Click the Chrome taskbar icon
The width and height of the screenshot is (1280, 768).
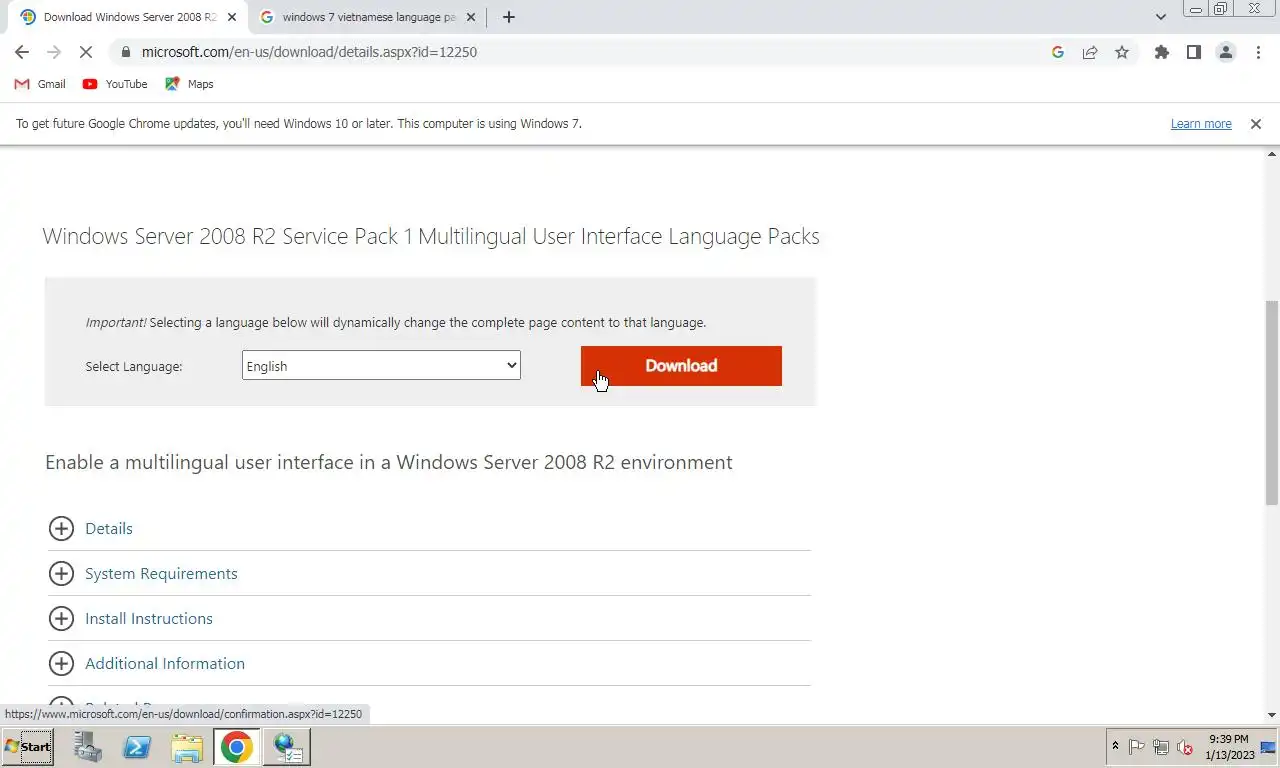click(x=237, y=747)
